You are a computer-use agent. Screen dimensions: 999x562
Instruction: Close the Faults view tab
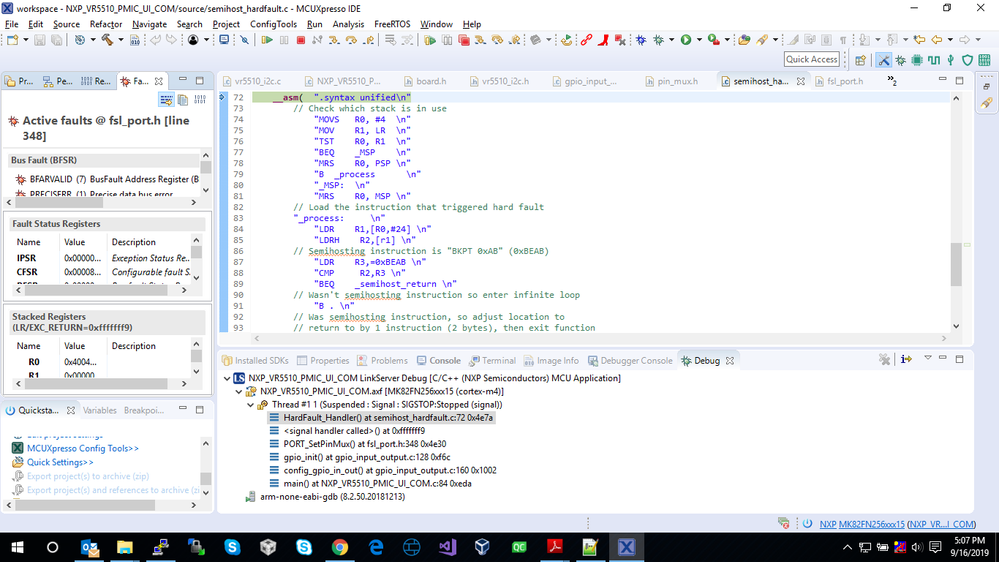pos(159,81)
